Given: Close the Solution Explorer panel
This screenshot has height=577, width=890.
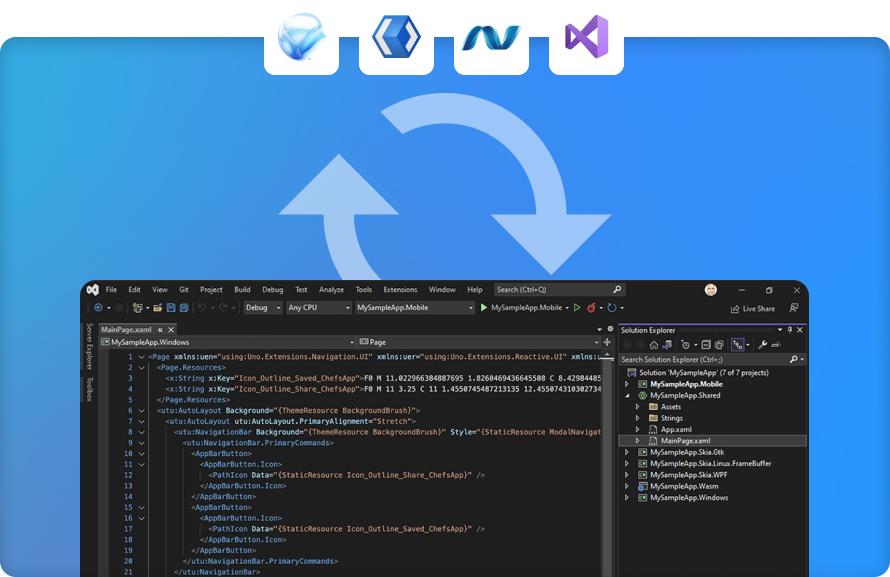Looking at the screenshot, I should pyautogui.click(x=800, y=330).
